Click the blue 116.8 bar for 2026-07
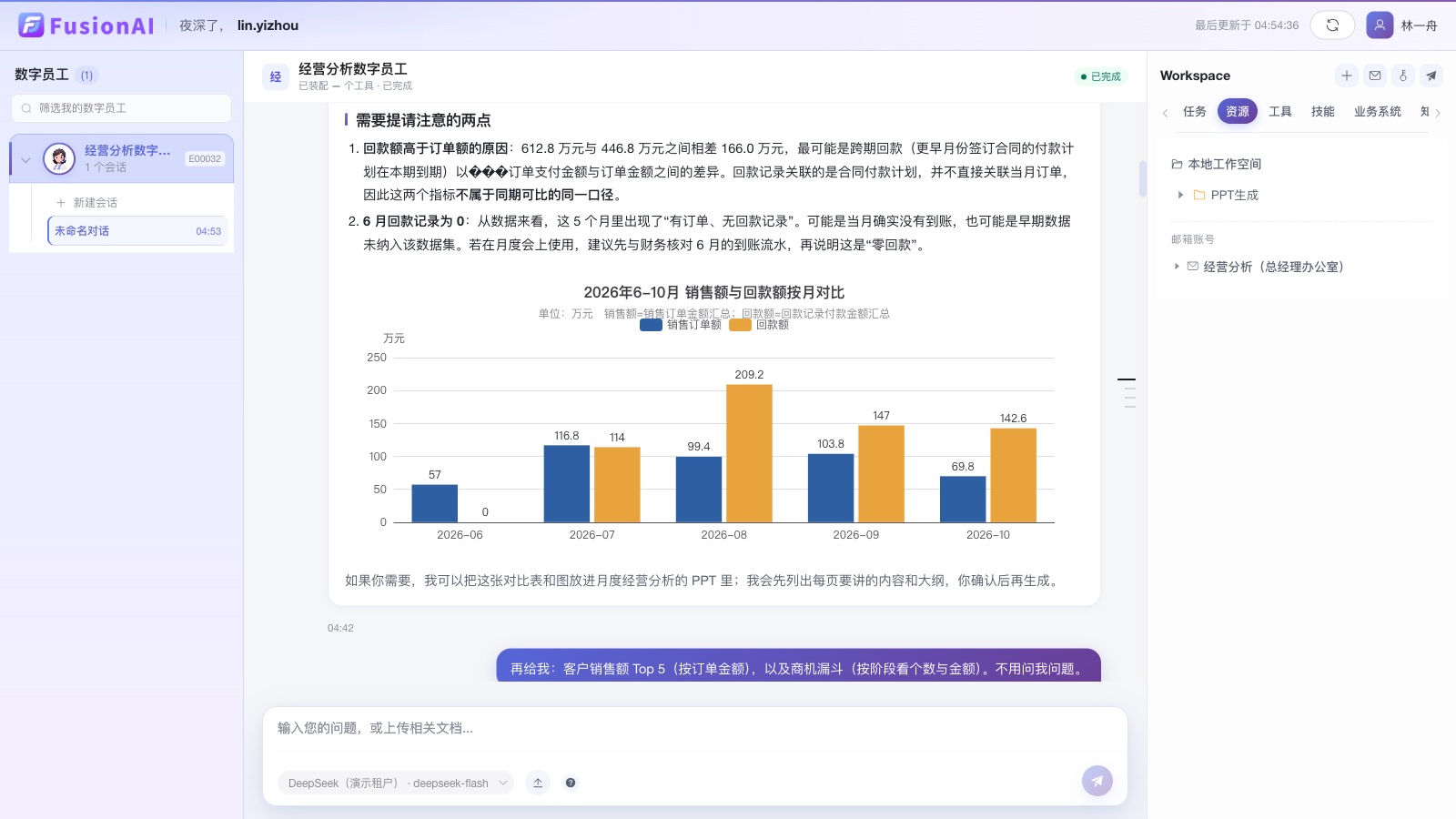The height and width of the screenshot is (819, 1456). (567, 484)
